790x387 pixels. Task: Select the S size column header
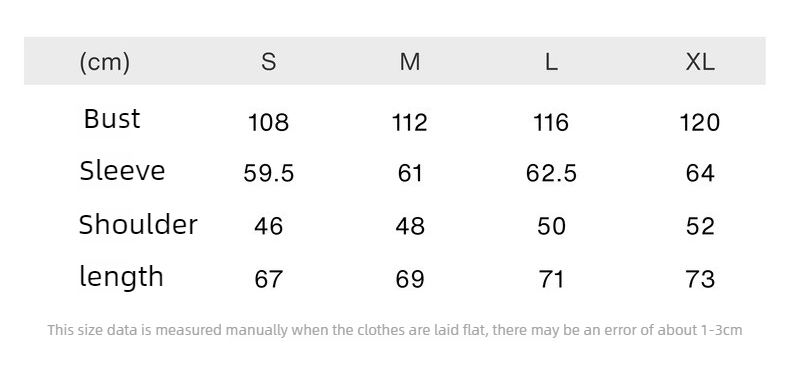(x=269, y=62)
